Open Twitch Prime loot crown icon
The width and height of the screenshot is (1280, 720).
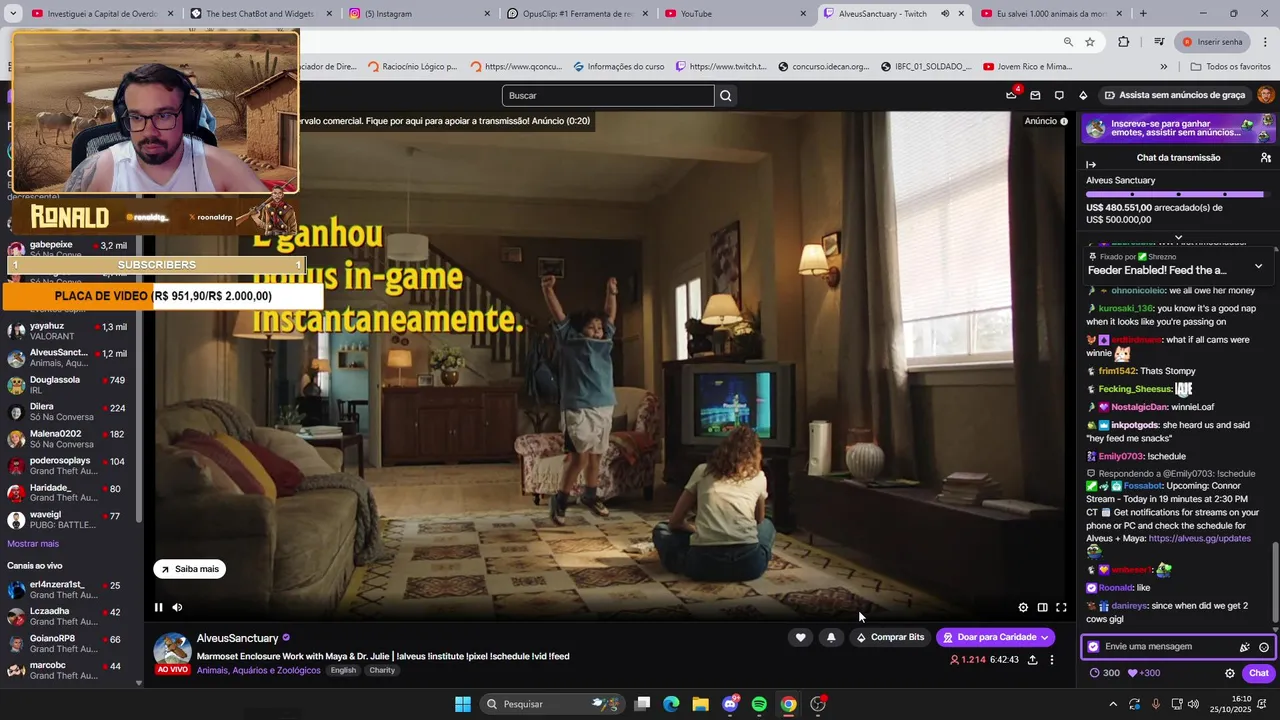1011,95
